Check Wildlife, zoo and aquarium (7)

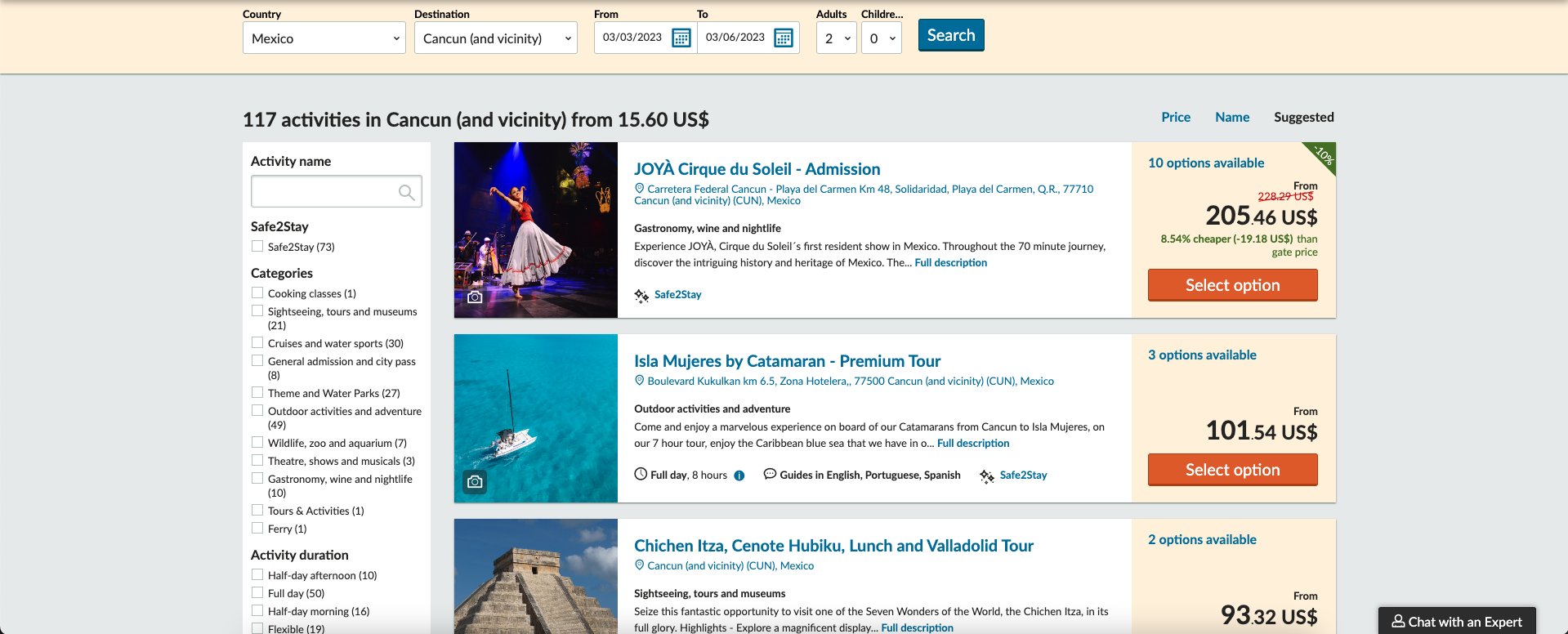[257, 442]
